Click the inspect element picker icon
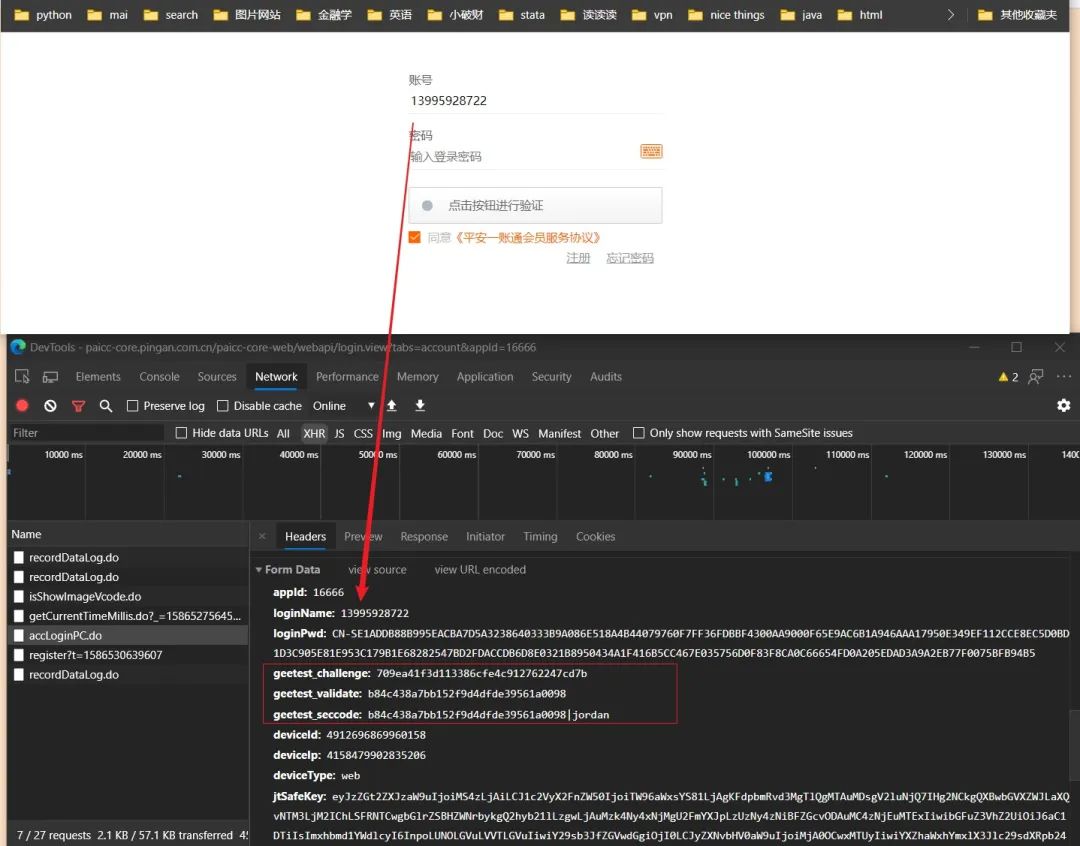The width and height of the screenshot is (1080, 846). click(x=22, y=376)
